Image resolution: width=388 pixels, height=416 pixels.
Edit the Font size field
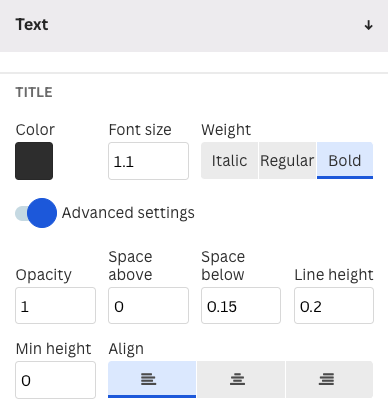click(x=148, y=161)
